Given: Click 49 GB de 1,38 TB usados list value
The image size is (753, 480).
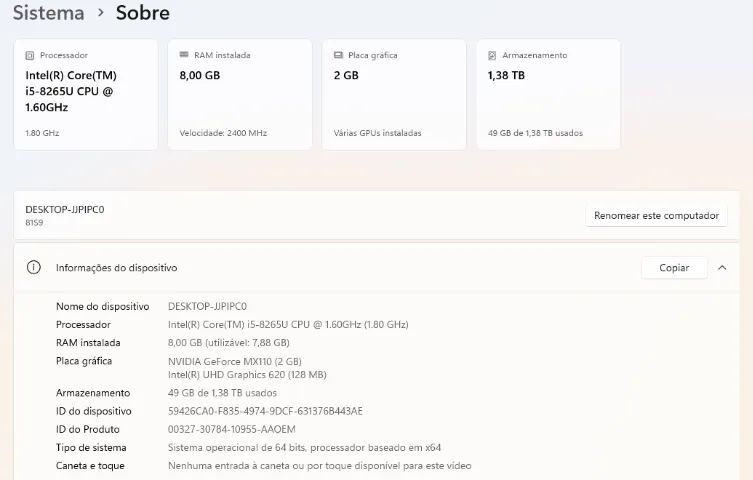Looking at the screenshot, I should click(x=222, y=393).
